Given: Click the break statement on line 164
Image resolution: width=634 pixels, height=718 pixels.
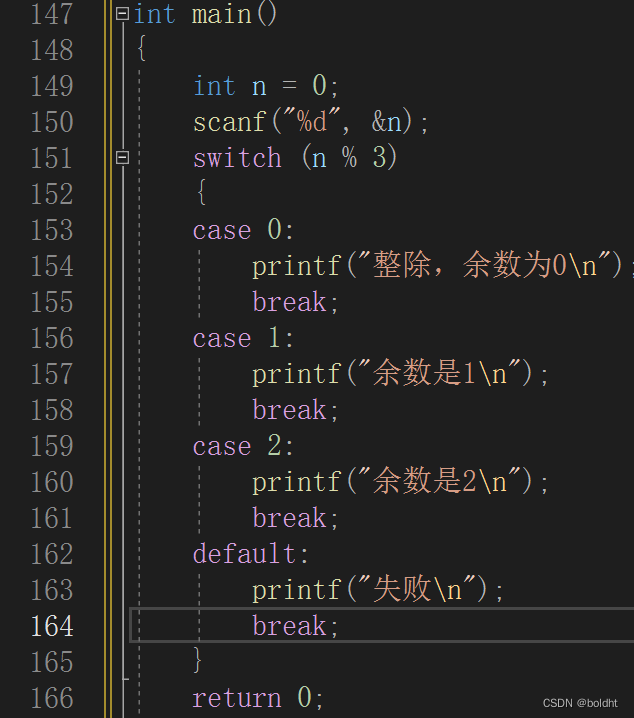Looking at the screenshot, I should [x=295, y=626].
